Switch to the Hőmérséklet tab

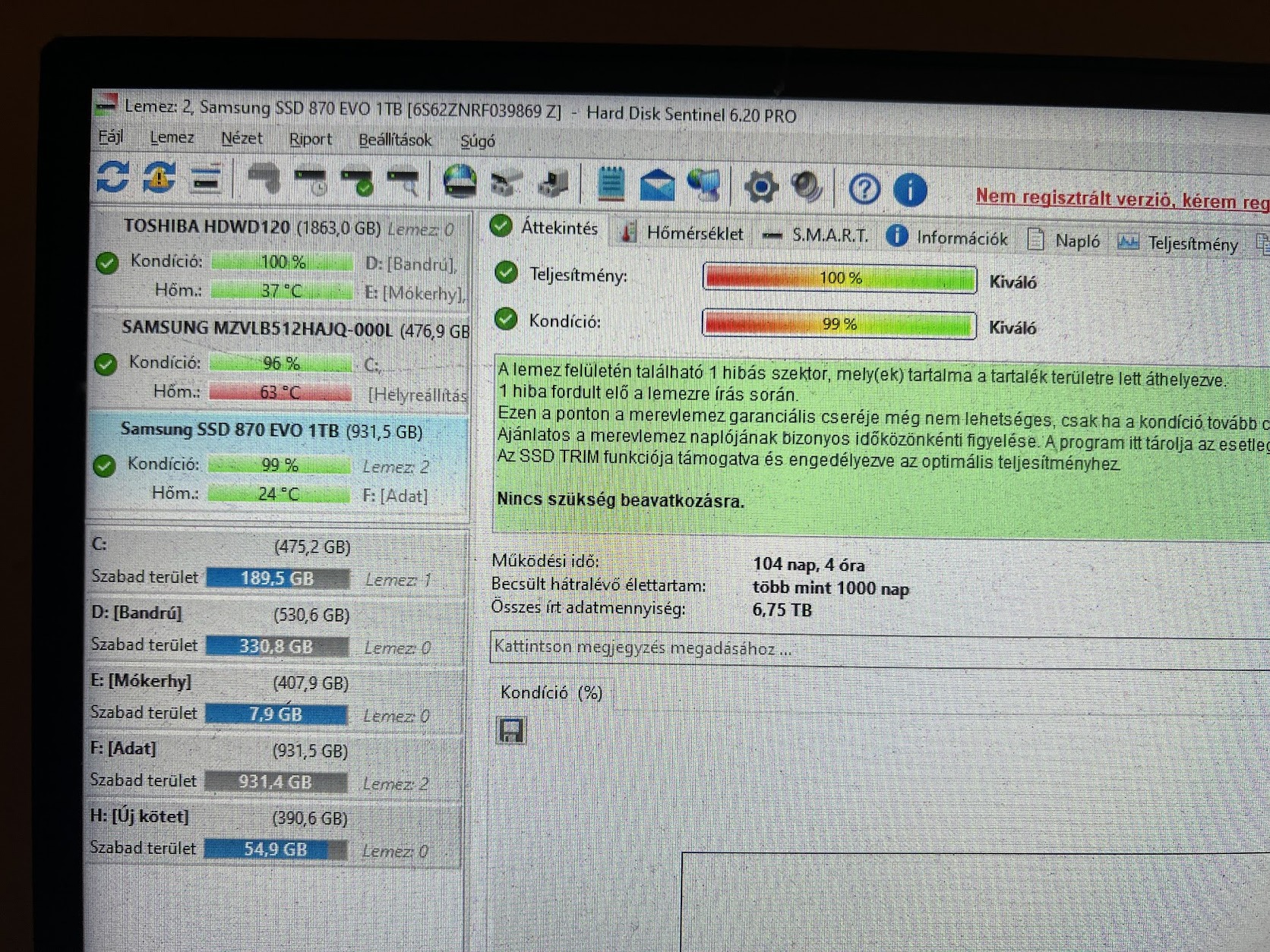[x=681, y=233]
